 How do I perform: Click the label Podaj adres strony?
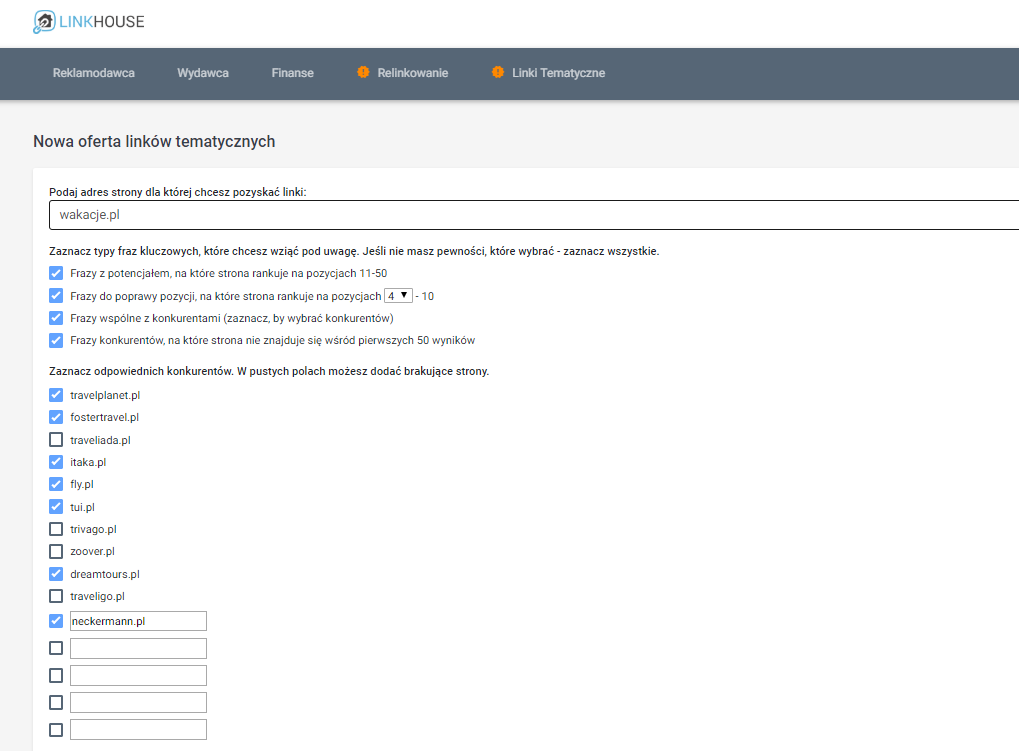(x=177, y=192)
